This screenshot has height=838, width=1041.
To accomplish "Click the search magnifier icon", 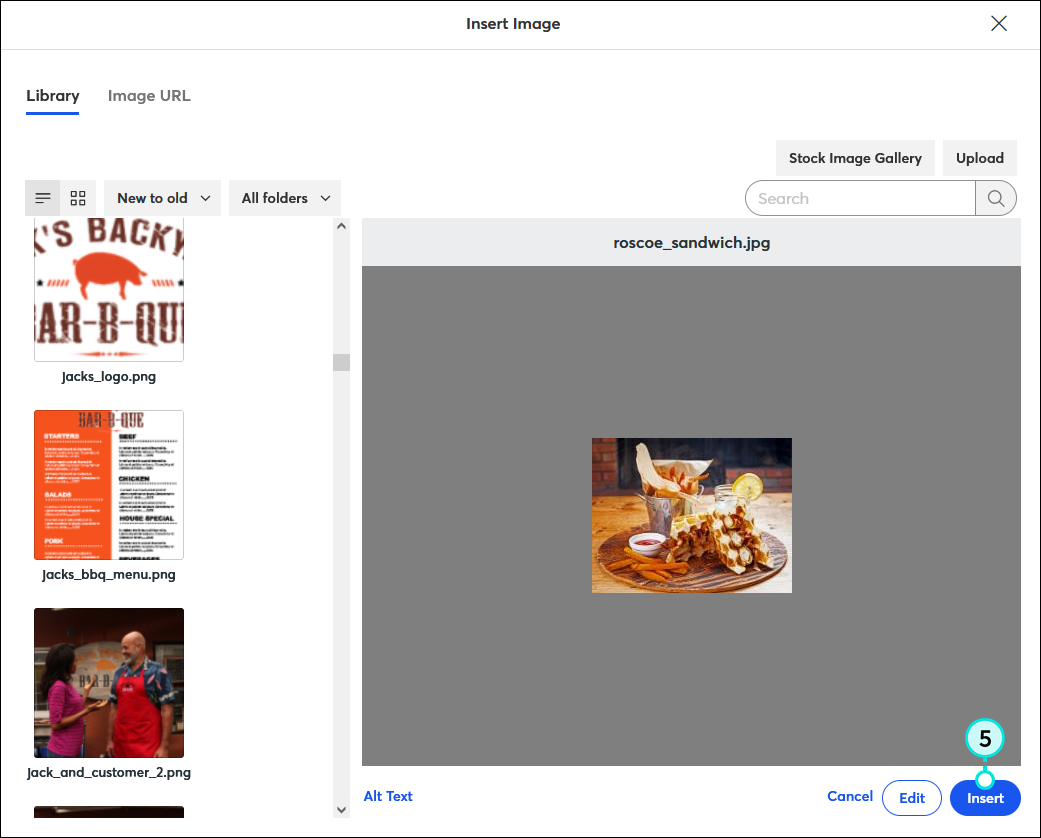I will (996, 197).
